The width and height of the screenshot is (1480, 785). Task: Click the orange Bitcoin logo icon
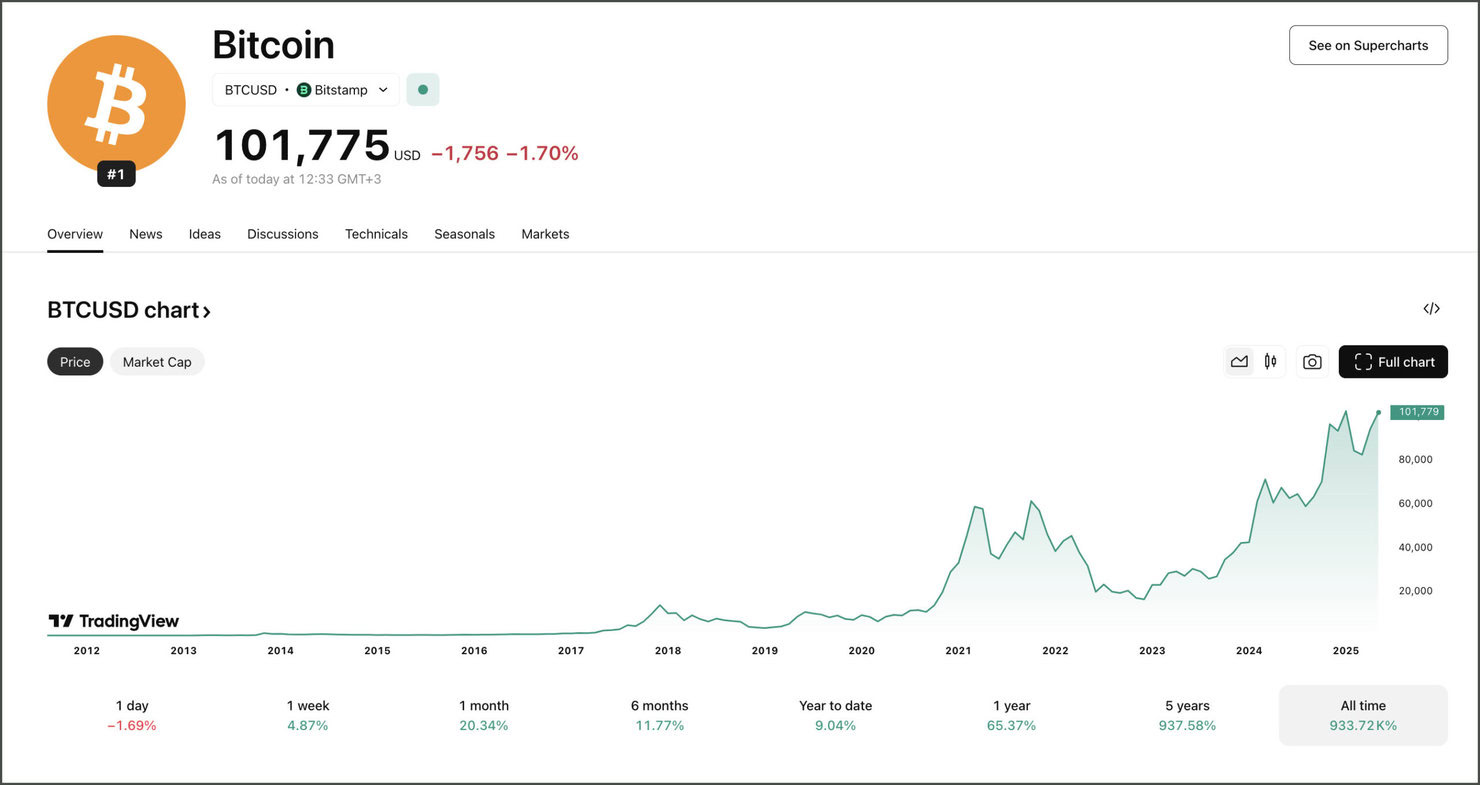[116, 103]
